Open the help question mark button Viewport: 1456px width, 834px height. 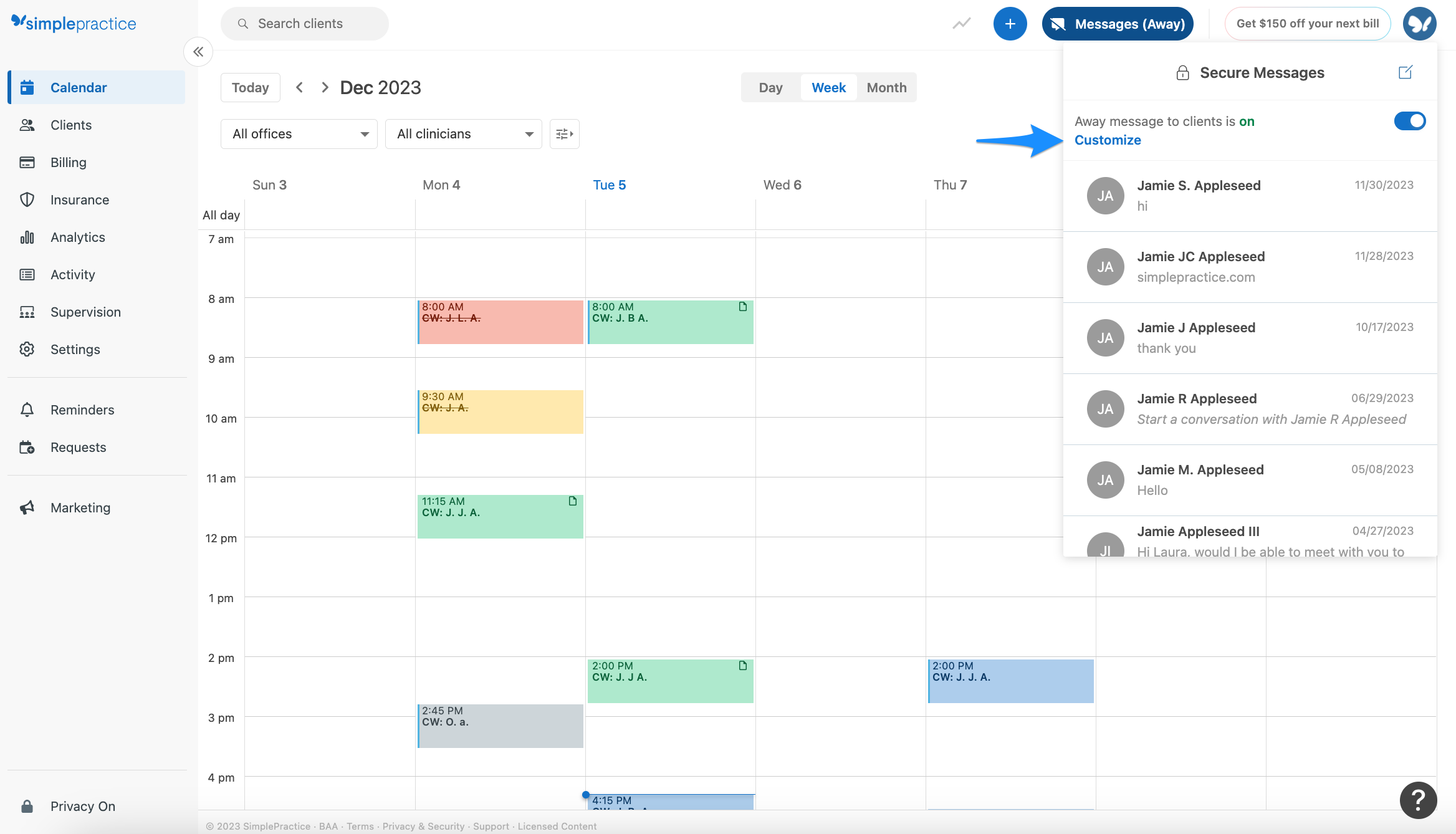coord(1418,800)
